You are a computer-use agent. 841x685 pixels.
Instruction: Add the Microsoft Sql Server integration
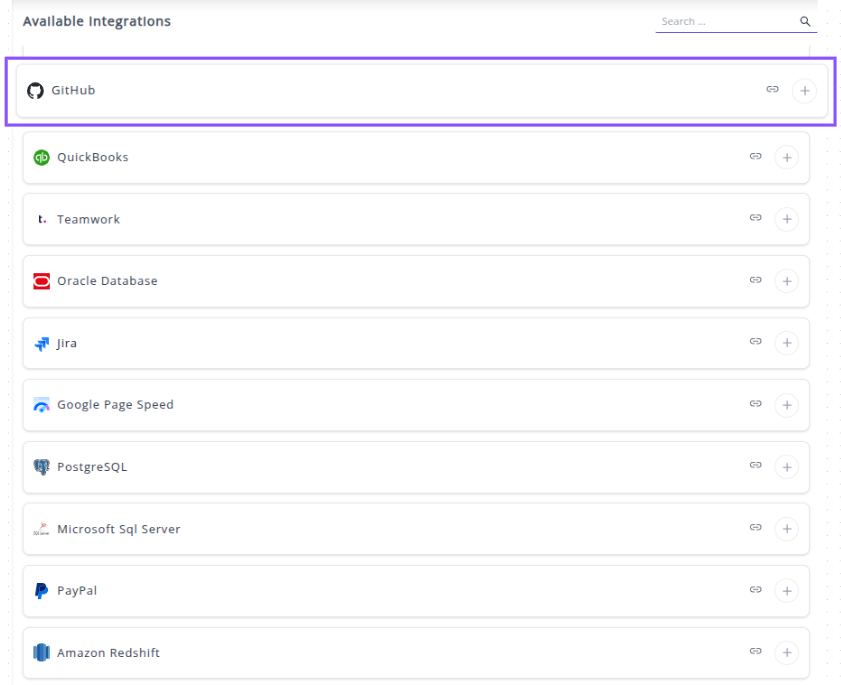[x=787, y=530]
